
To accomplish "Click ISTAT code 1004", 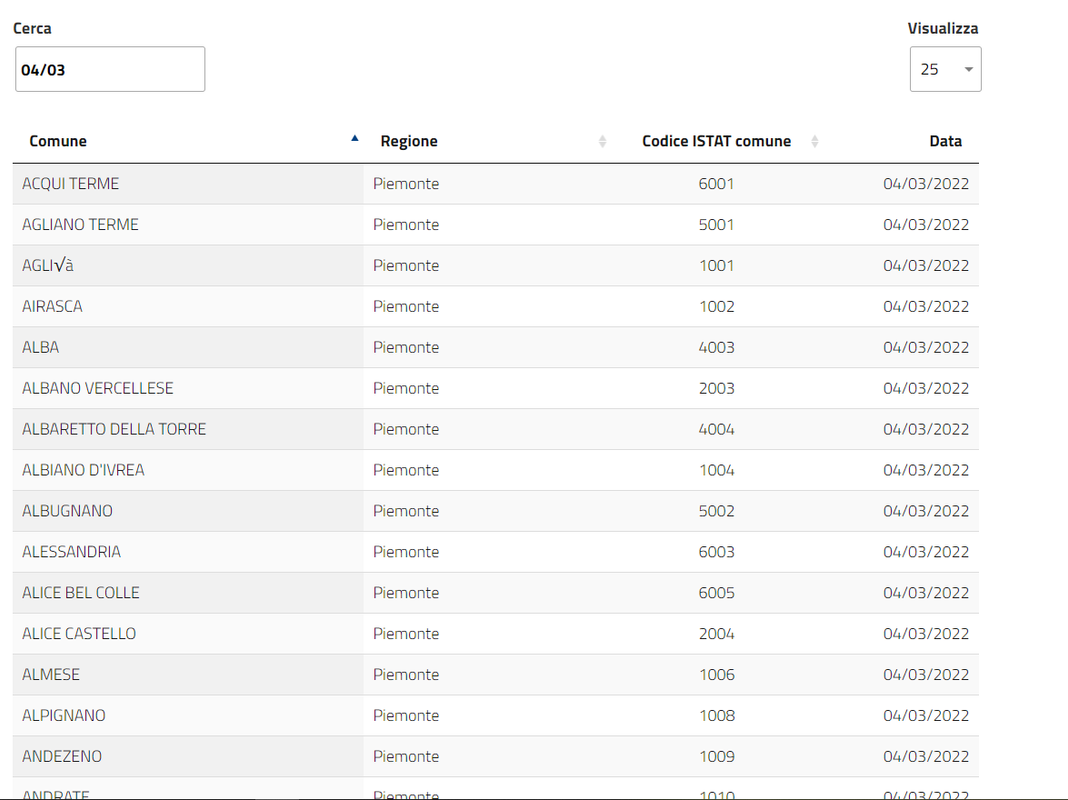I will click(x=717, y=470).
